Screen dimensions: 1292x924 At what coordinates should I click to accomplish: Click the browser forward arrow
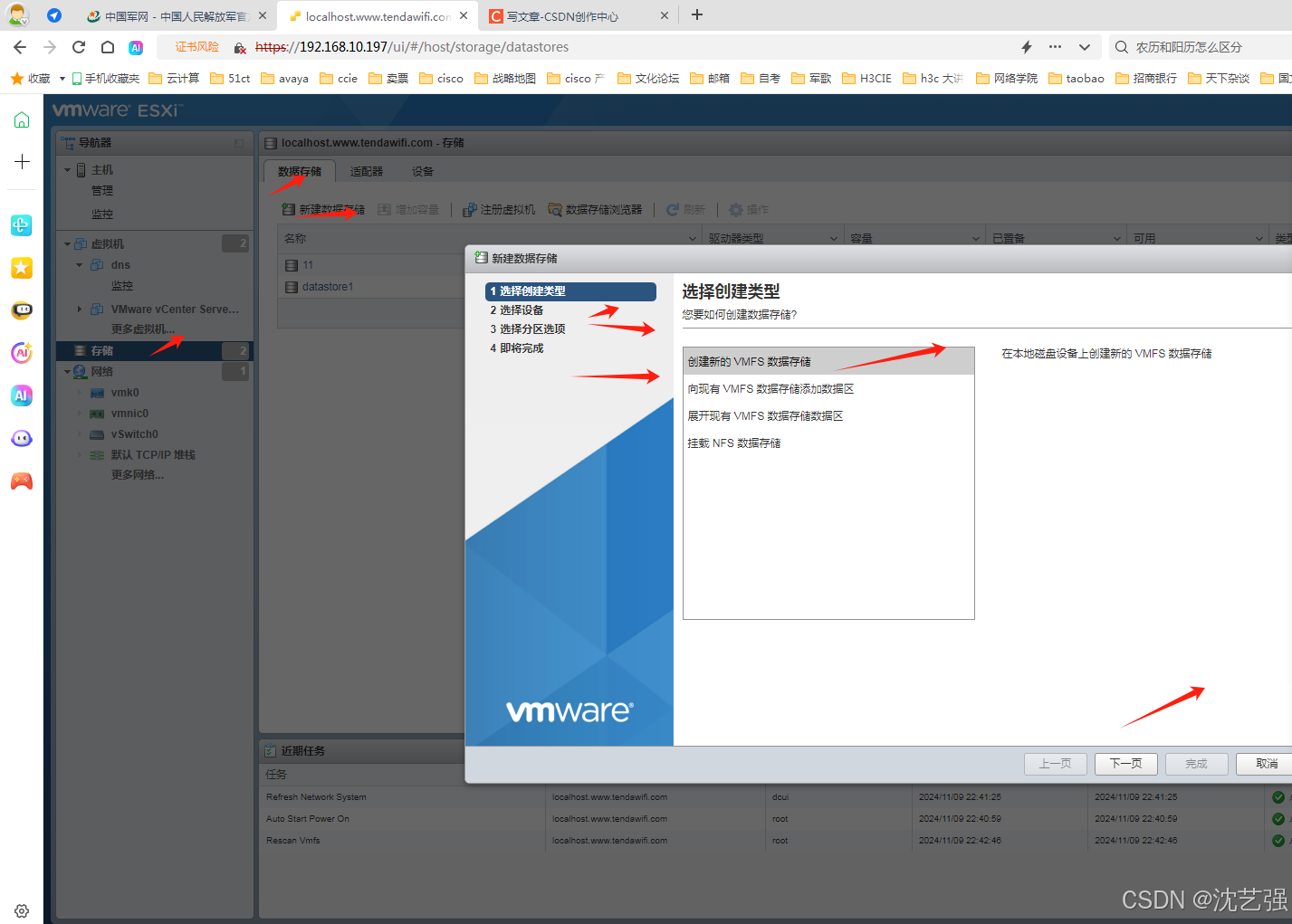(x=50, y=47)
